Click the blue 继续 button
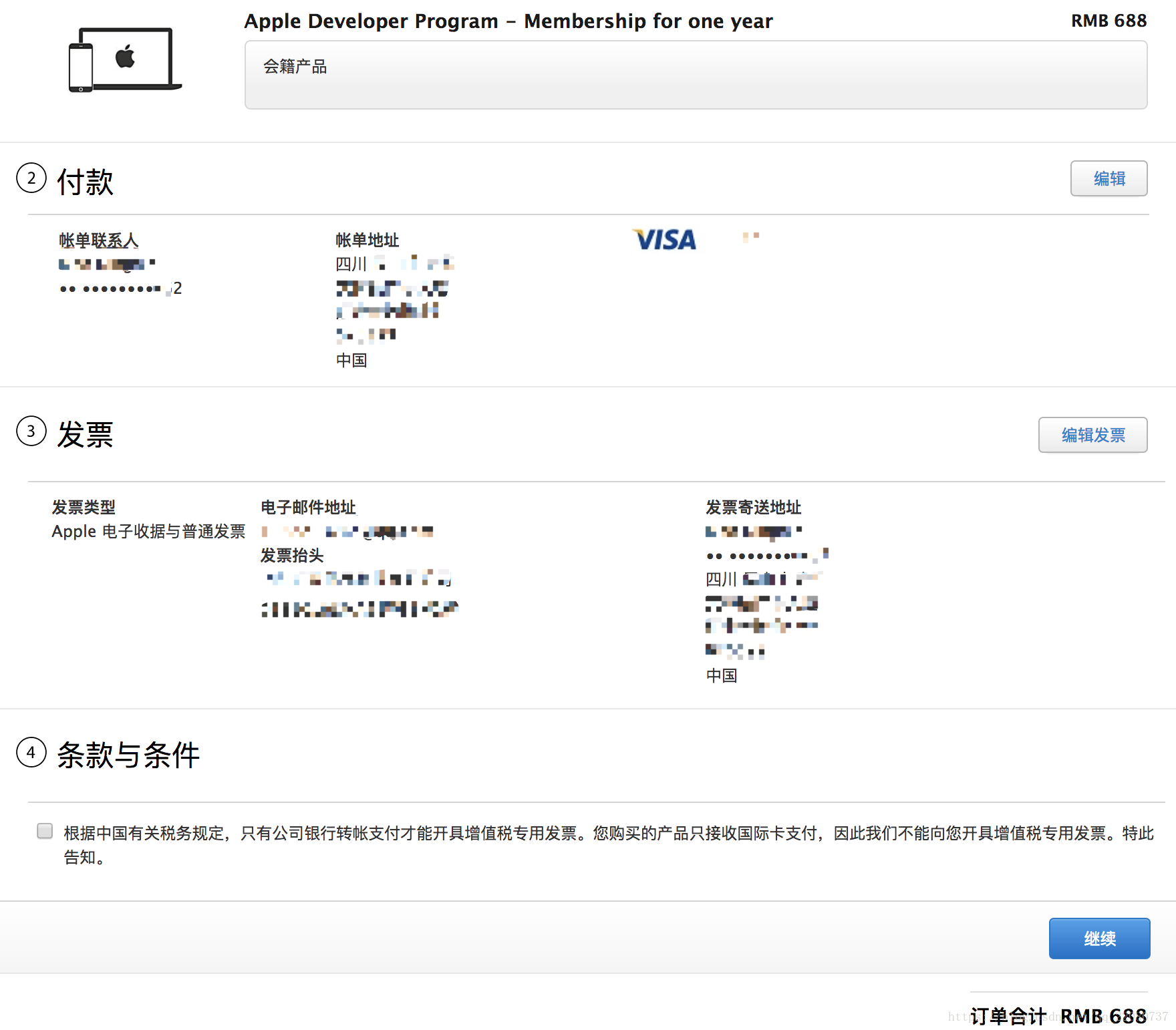The image size is (1176, 1030). click(1099, 938)
